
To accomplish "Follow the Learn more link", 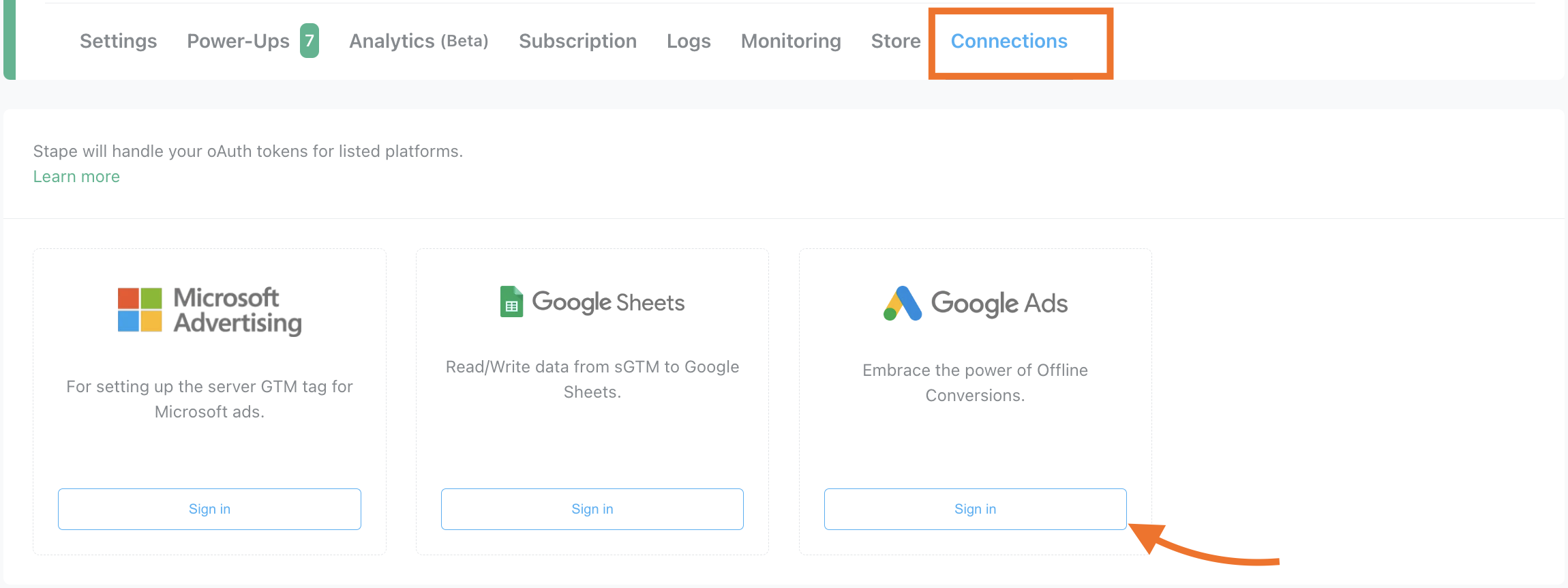I will point(76,177).
